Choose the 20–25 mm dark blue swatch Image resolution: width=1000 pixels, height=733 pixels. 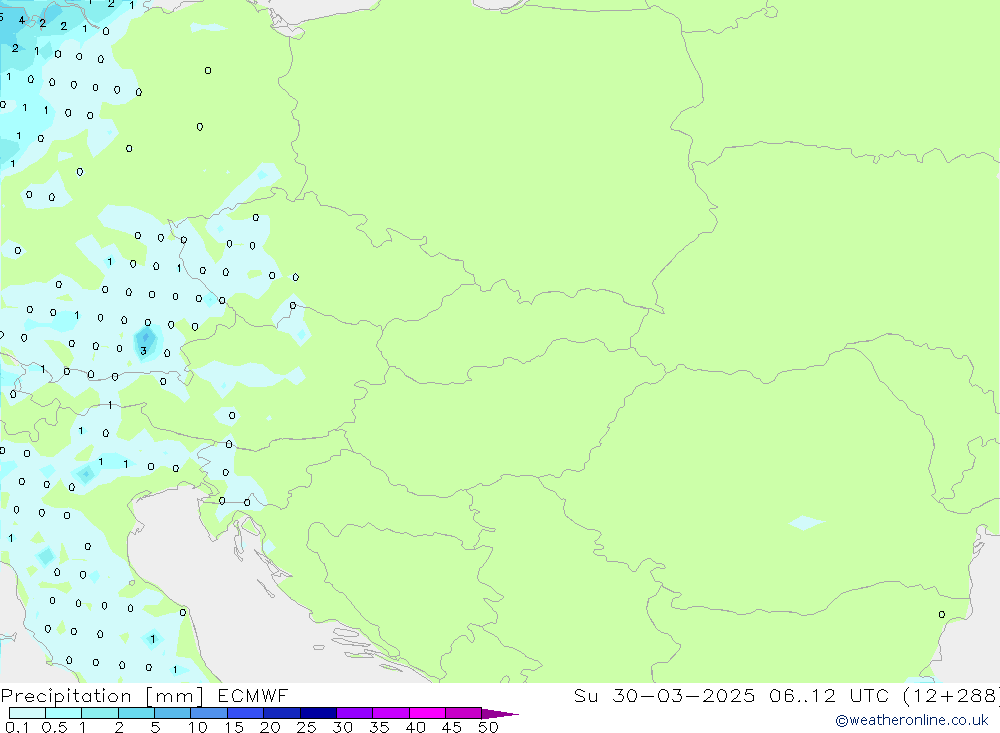(282, 713)
